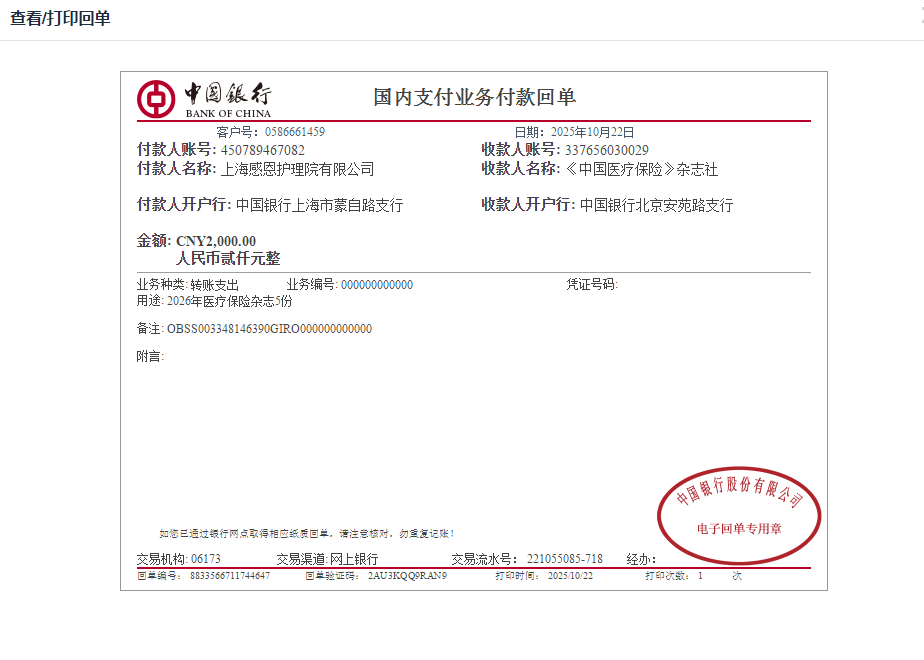Click the red electronic receipt stamp
The image size is (924, 660).
(739, 510)
